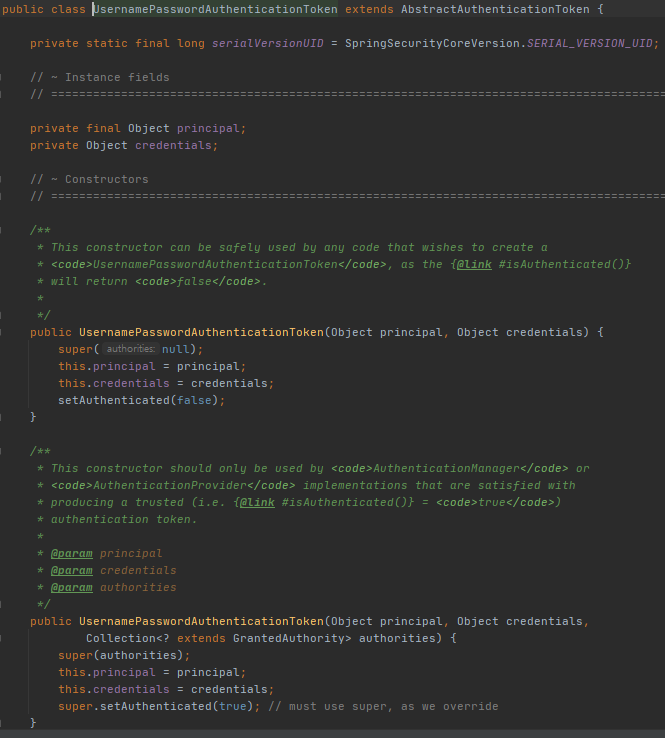Click the '// ~ Instance fields' comment
Viewport: 665px width, 738px height.
click(100, 77)
